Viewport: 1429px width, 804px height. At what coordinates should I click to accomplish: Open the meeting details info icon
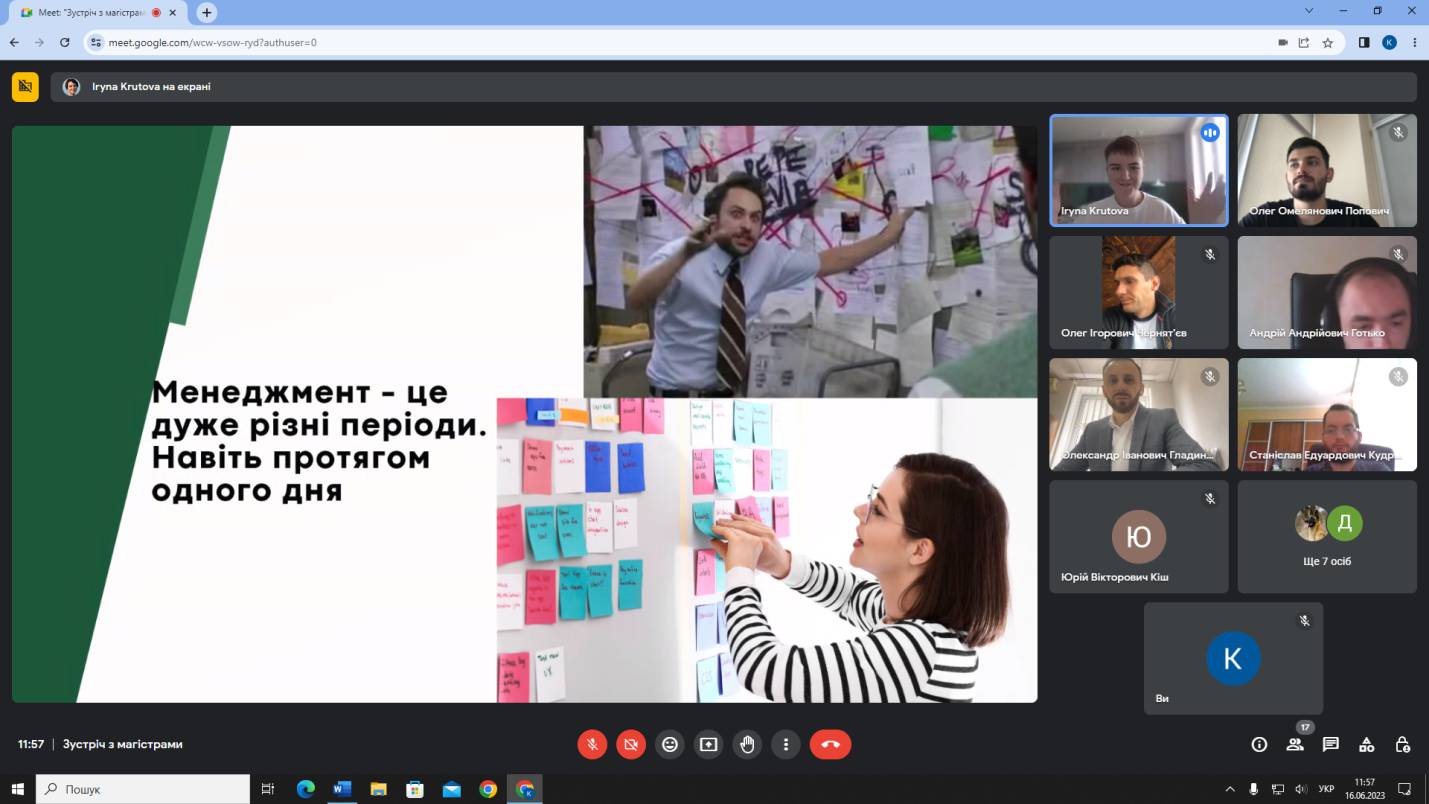tap(1259, 744)
